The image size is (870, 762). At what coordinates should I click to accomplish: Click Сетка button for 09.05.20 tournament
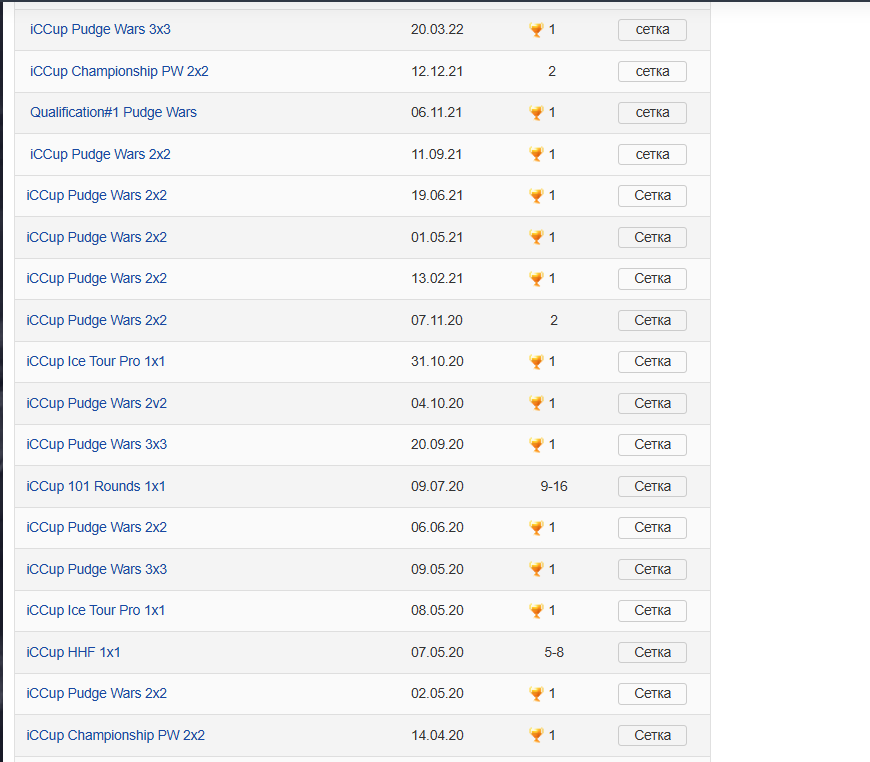(652, 569)
